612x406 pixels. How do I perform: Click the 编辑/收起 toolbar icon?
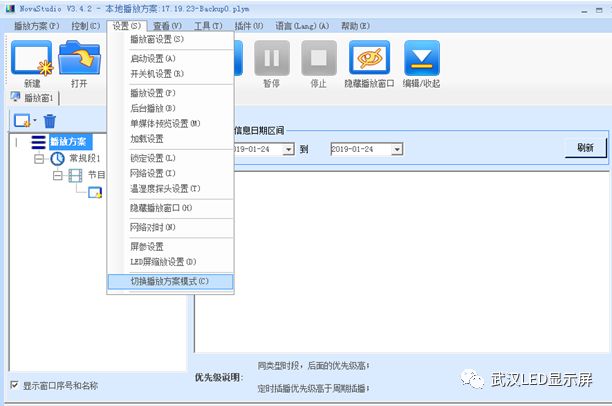pos(422,58)
